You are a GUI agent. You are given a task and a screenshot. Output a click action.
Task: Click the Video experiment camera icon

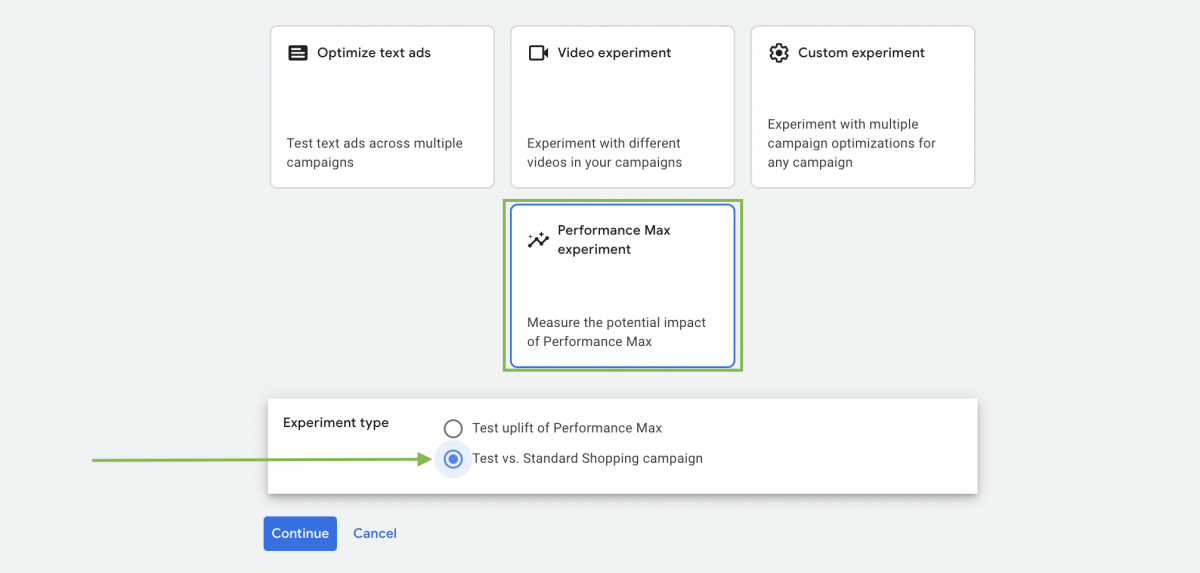[x=538, y=53]
